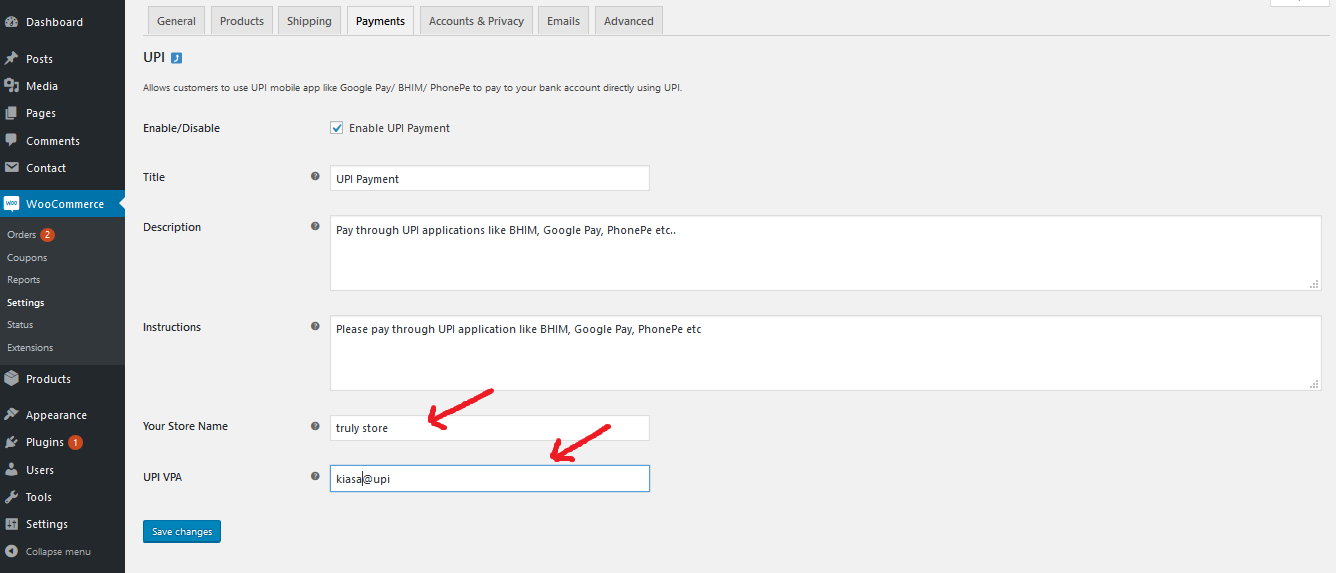This screenshot has height=573, width=1336.
Task: Click the WooCommerce logo icon
Action: pyautogui.click(x=12, y=204)
